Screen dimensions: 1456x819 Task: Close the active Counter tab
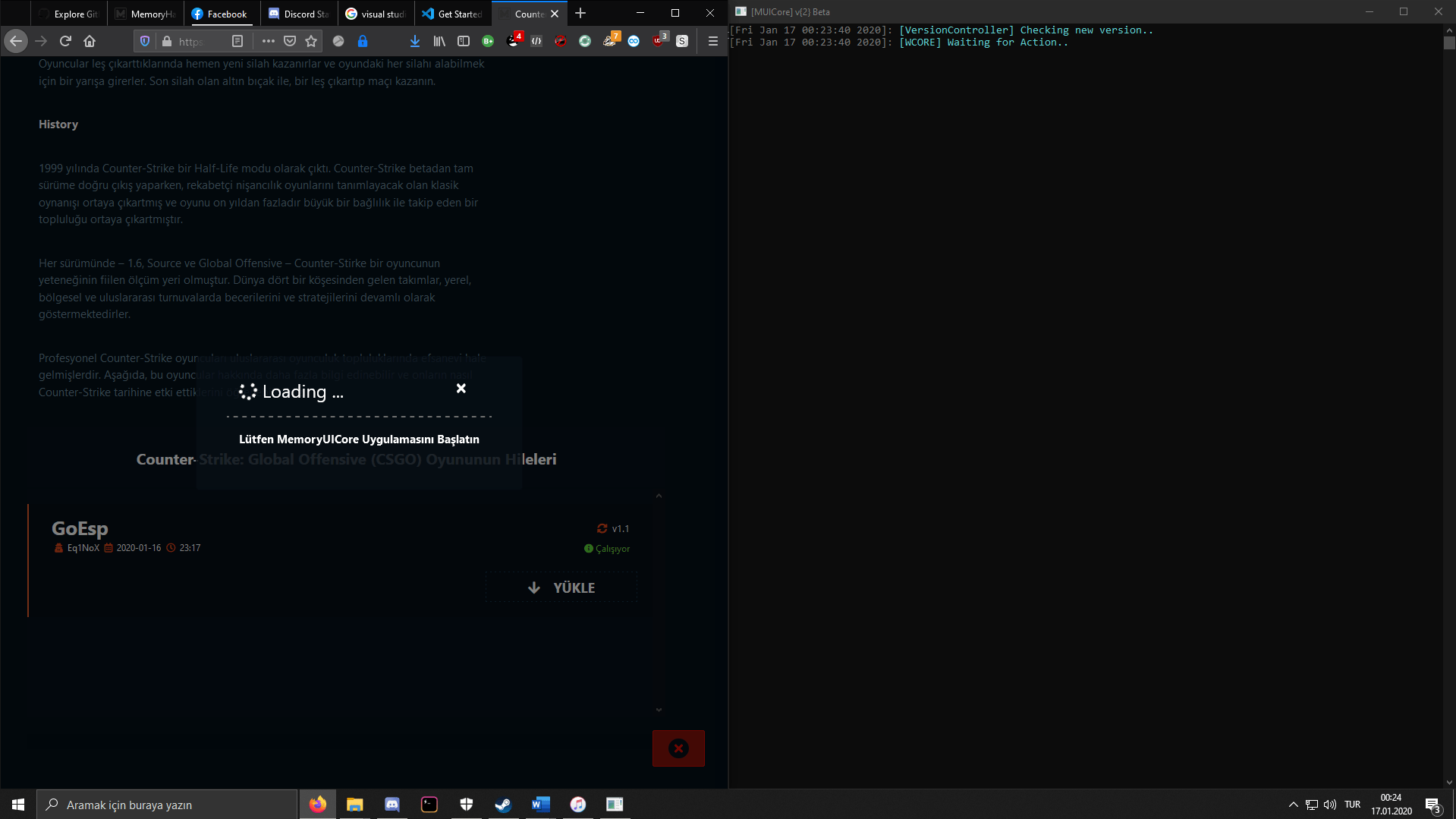point(555,14)
